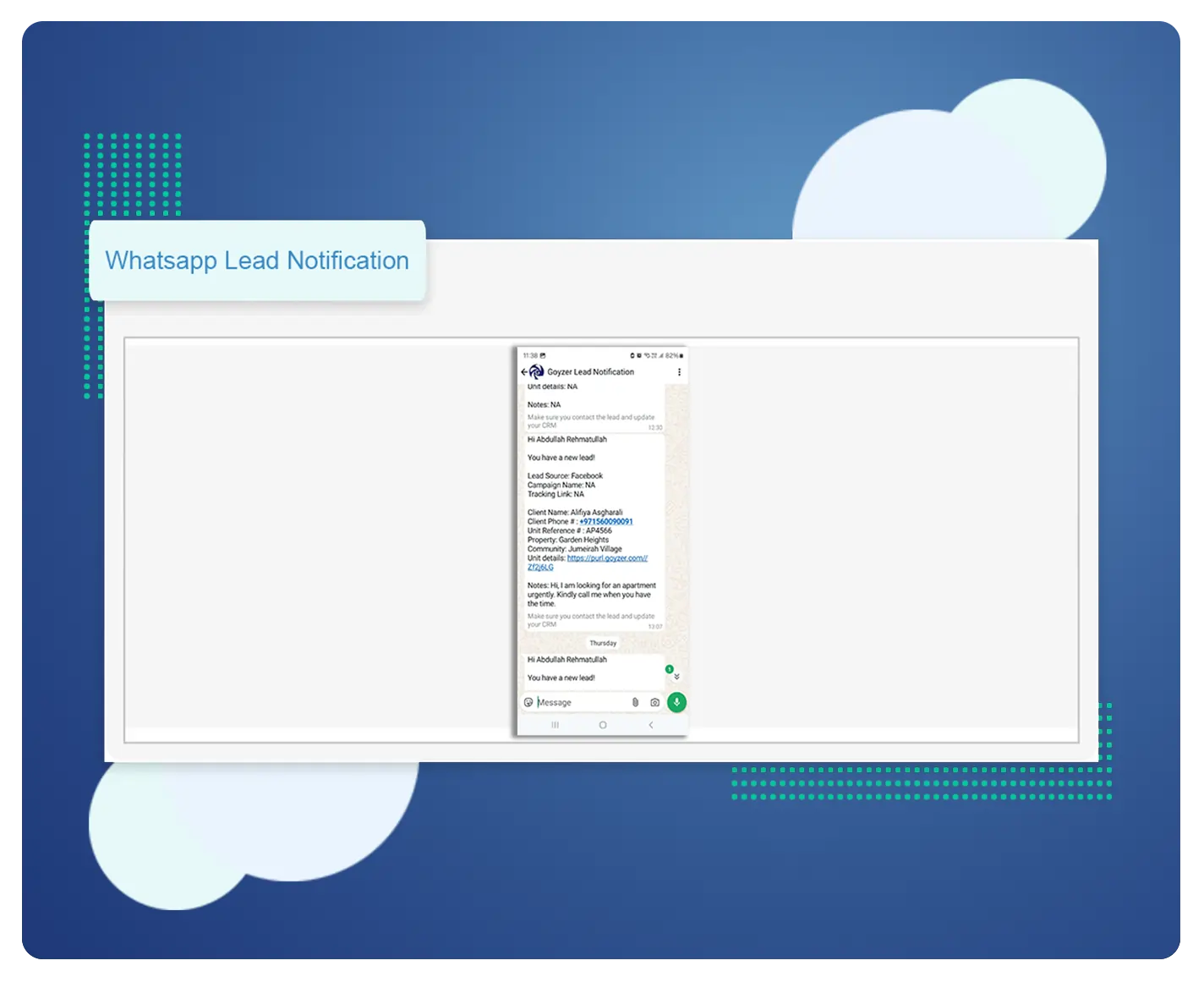Image resolution: width=1204 pixels, height=988 pixels.
Task: Open the three-dot chat options menu
Action: (679, 372)
